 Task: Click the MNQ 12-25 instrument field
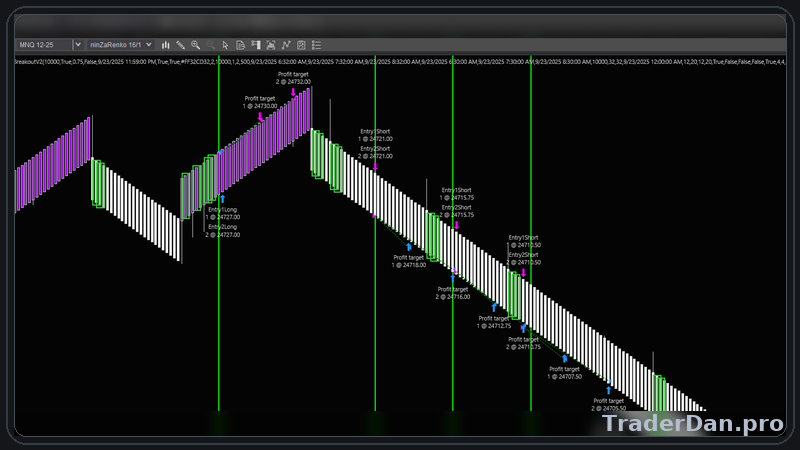(x=42, y=45)
